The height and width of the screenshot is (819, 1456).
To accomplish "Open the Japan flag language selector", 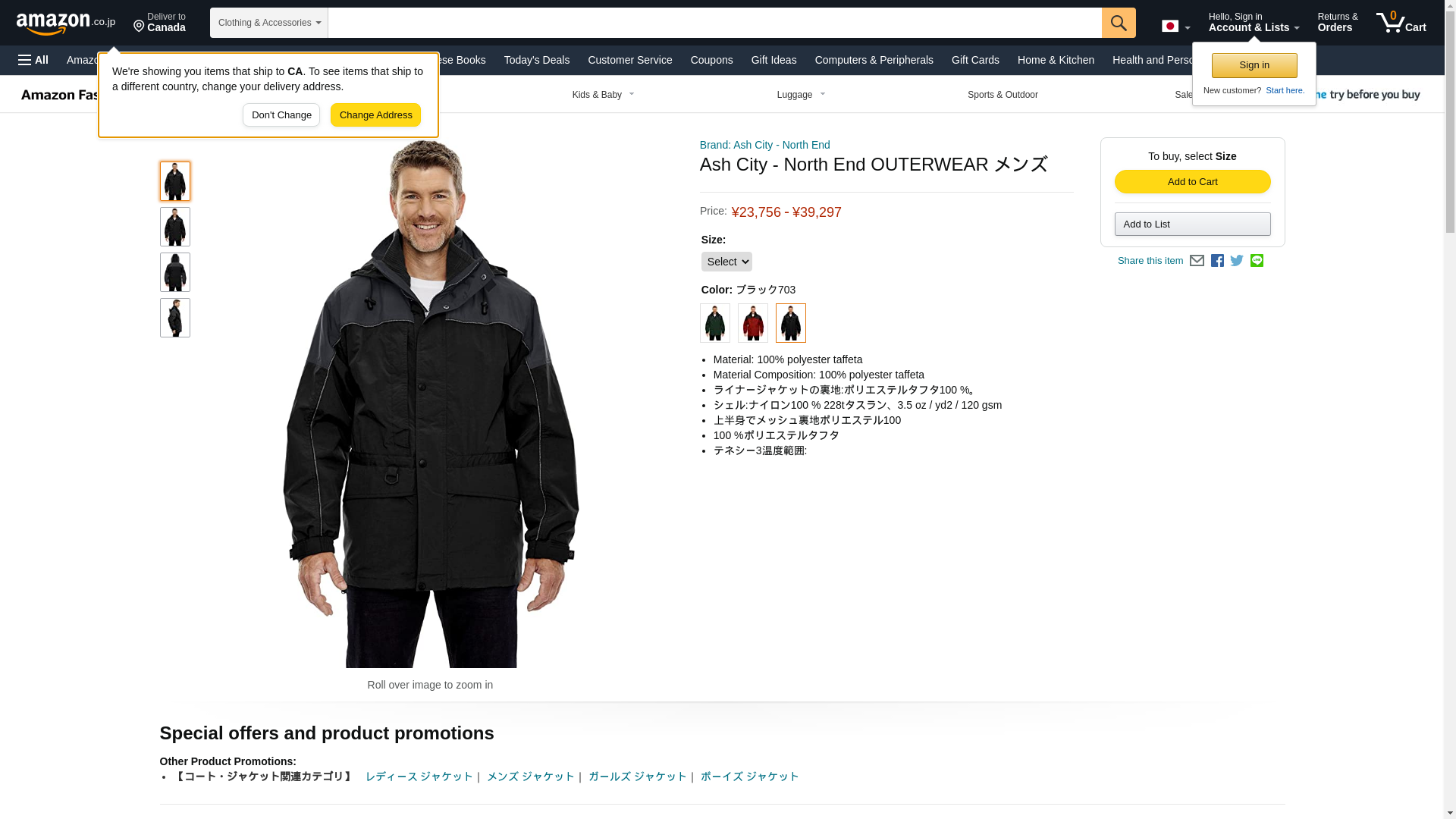I will tap(1175, 26).
